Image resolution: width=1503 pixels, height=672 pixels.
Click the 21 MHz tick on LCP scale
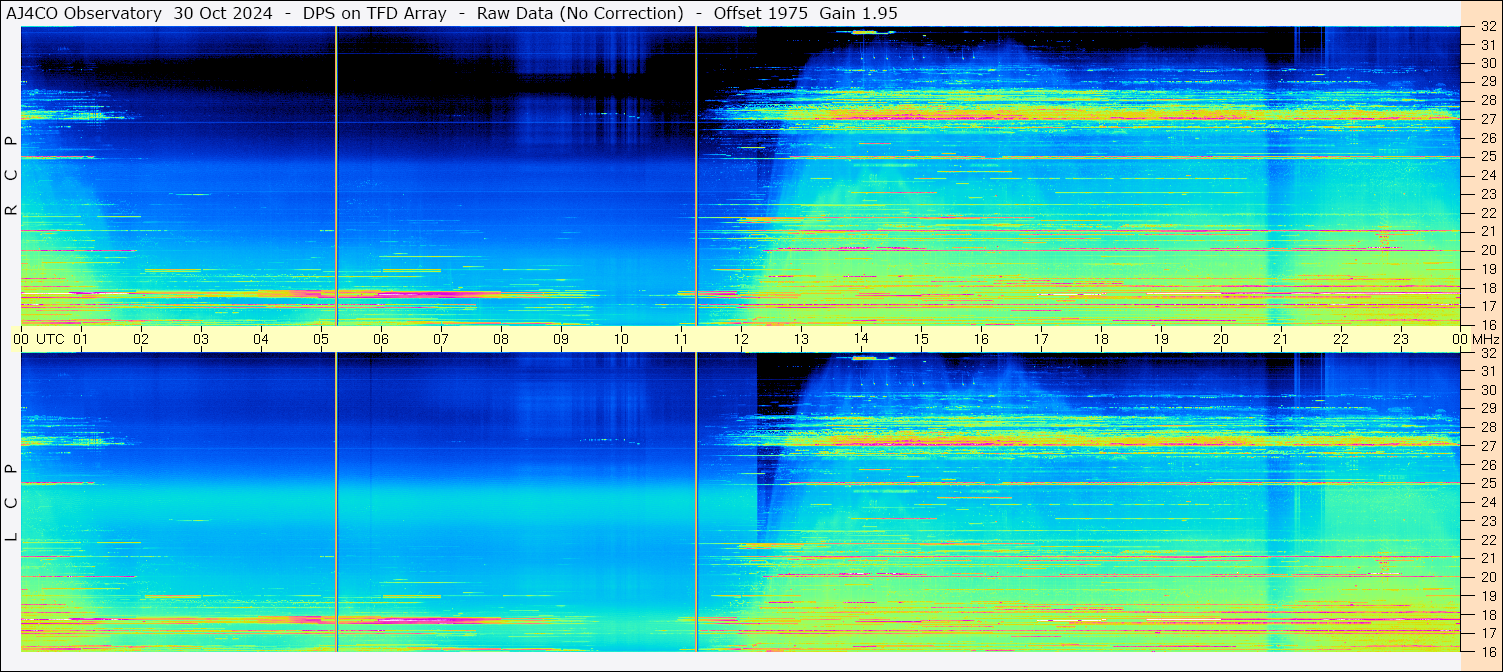1487,558
